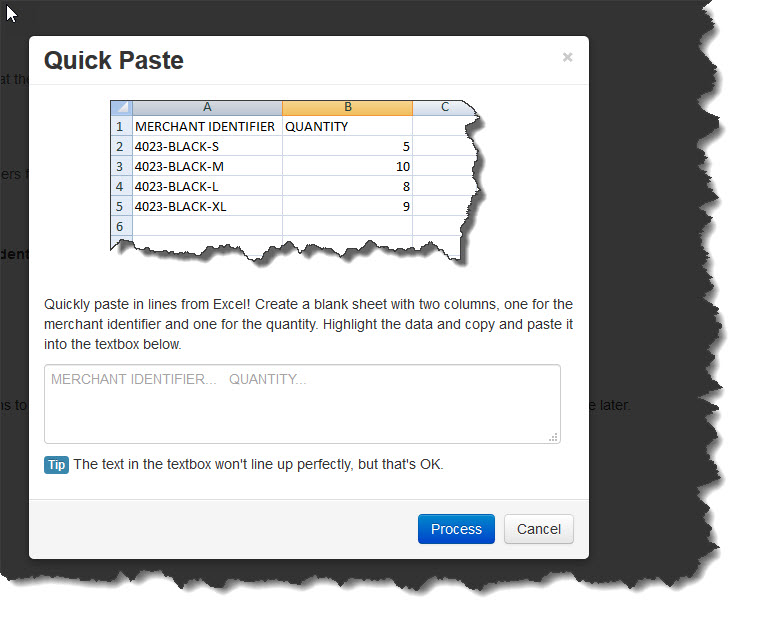The height and width of the screenshot is (628, 760).
Task: Click the spreadsheet select-all corner triangle
Action: (120, 107)
